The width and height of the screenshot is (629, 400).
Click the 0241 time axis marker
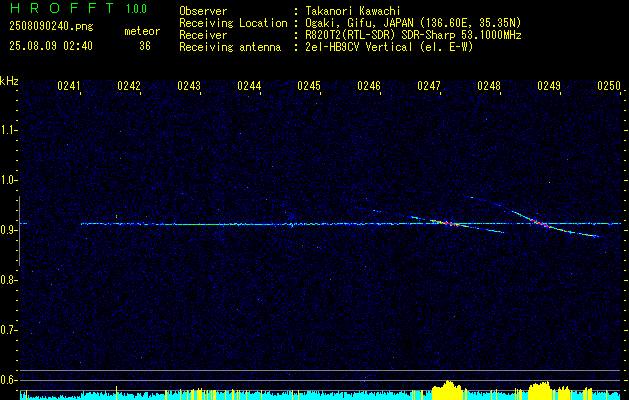click(69, 86)
